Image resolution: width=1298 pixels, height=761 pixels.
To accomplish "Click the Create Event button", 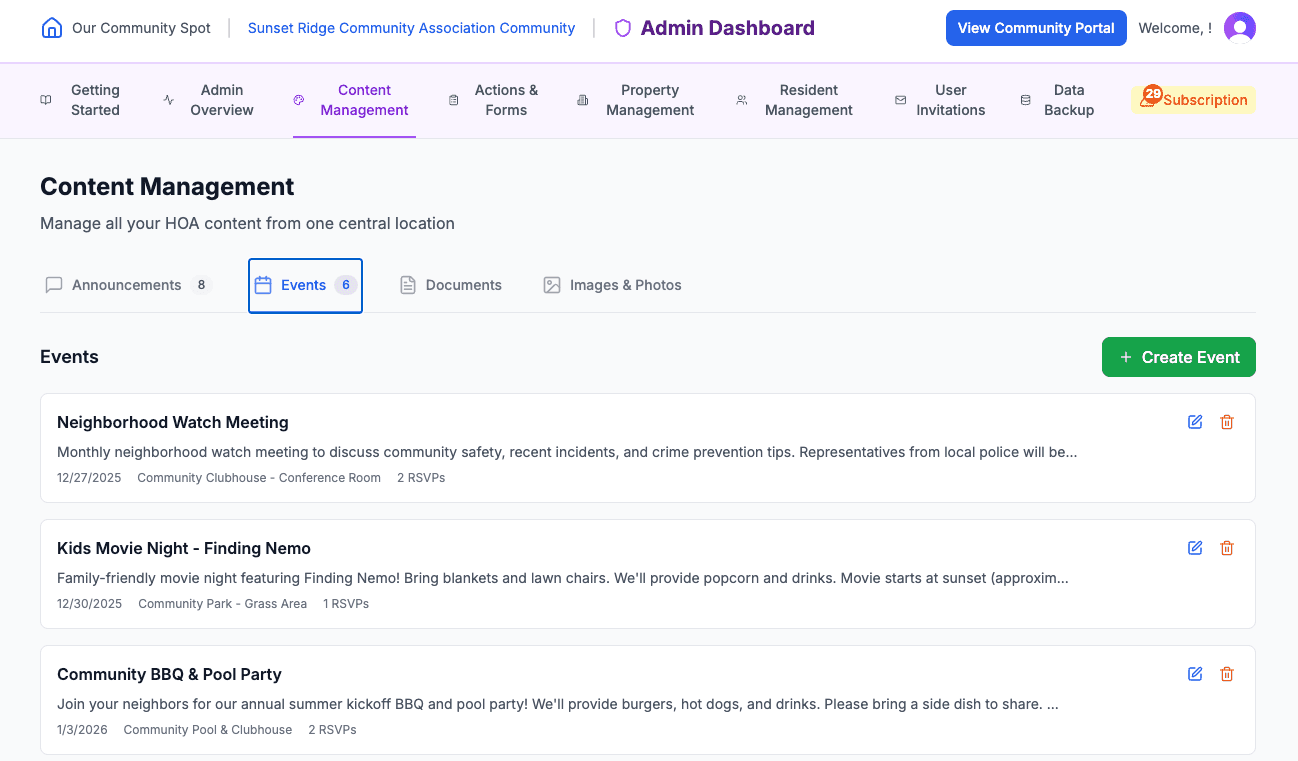I will pyautogui.click(x=1178, y=357).
